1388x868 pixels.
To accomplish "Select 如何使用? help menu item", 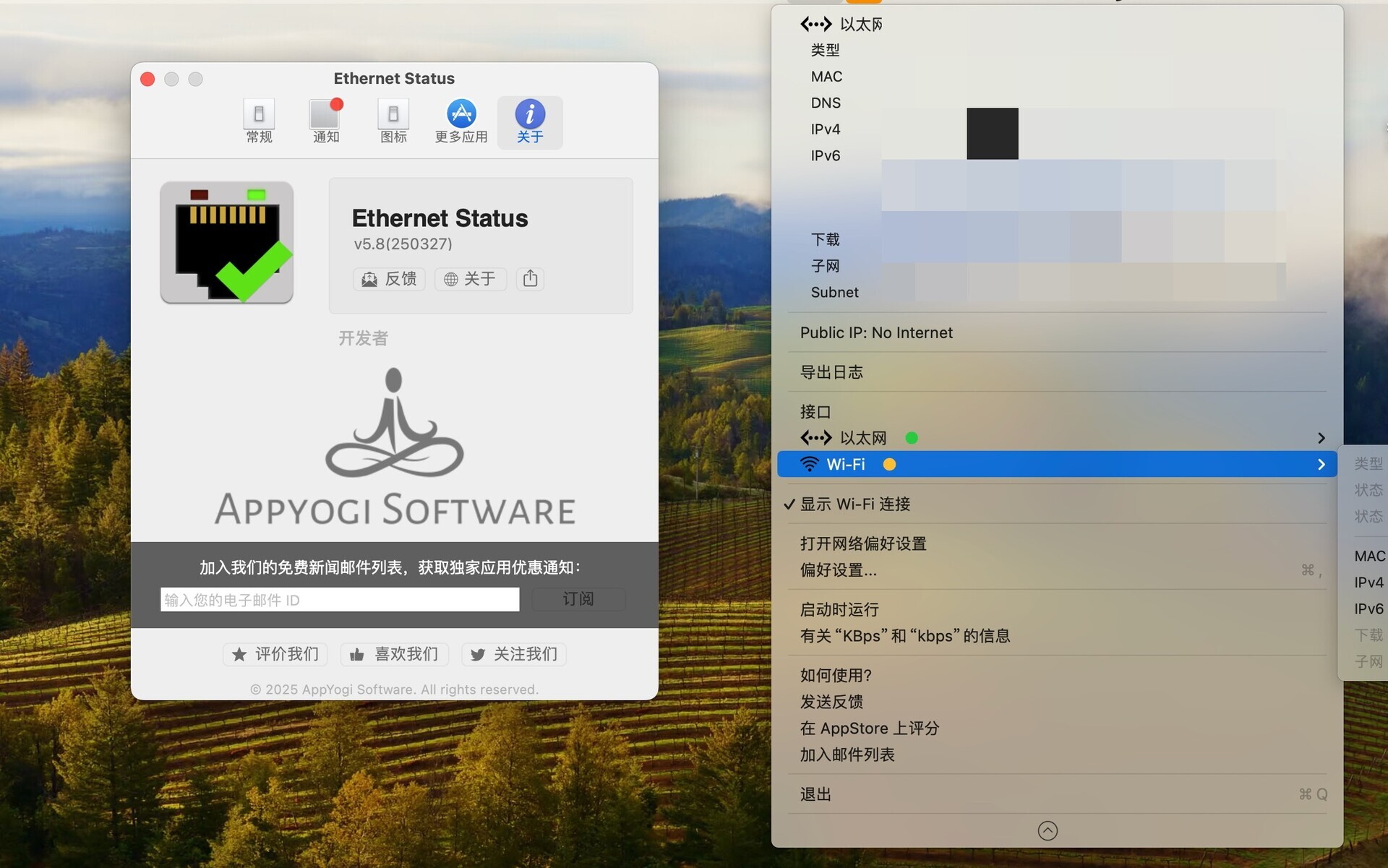I will pyautogui.click(x=1057, y=675).
